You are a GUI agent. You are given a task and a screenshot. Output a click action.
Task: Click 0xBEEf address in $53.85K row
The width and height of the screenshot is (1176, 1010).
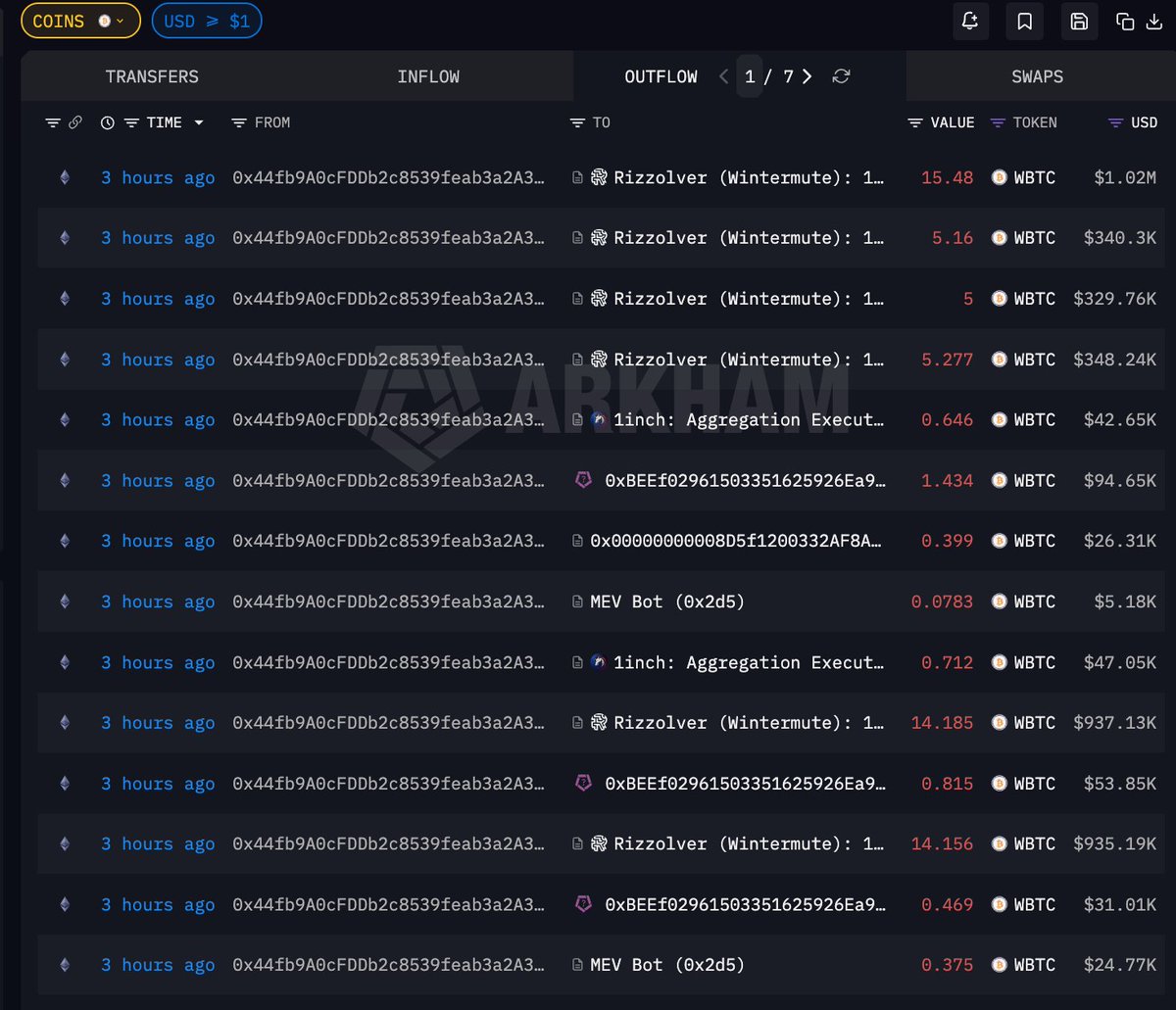click(745, 784)
